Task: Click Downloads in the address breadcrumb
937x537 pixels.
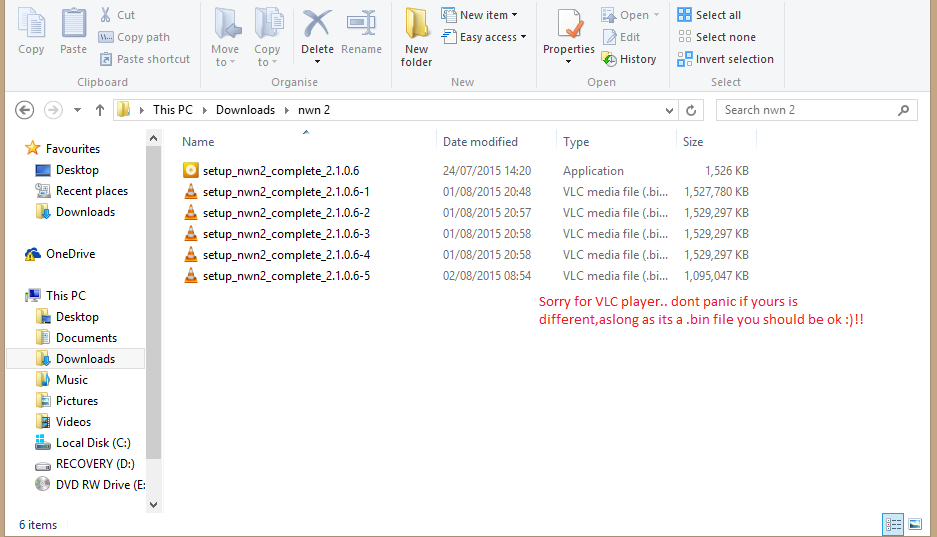Action: (x=245, y=110)
